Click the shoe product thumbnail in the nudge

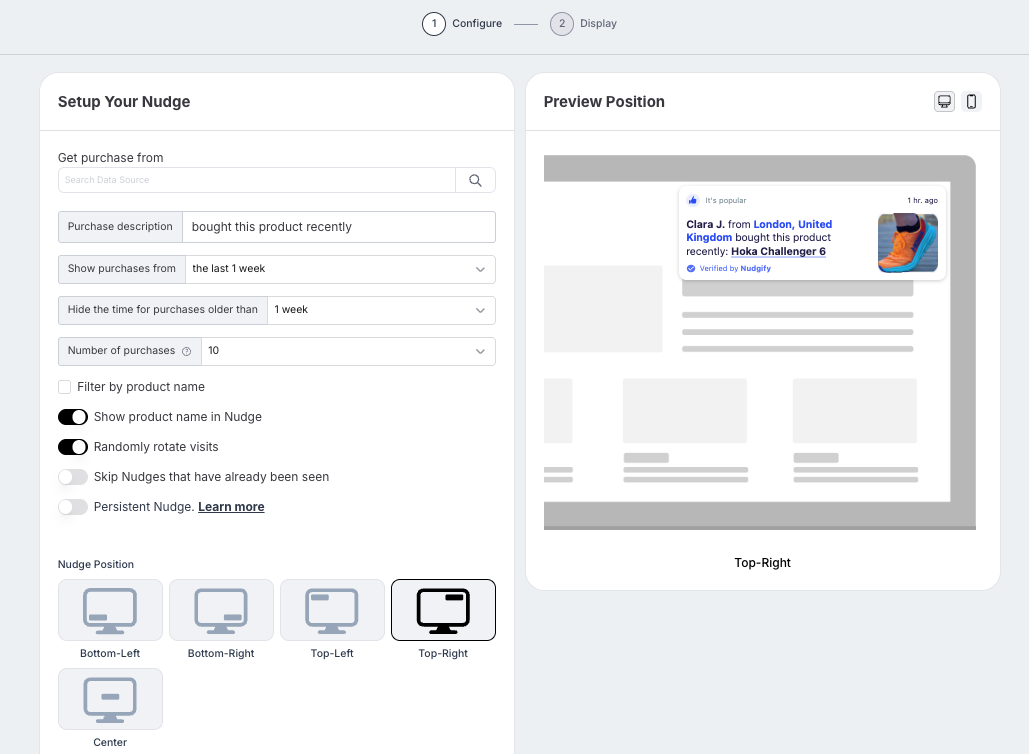point(908,243)
